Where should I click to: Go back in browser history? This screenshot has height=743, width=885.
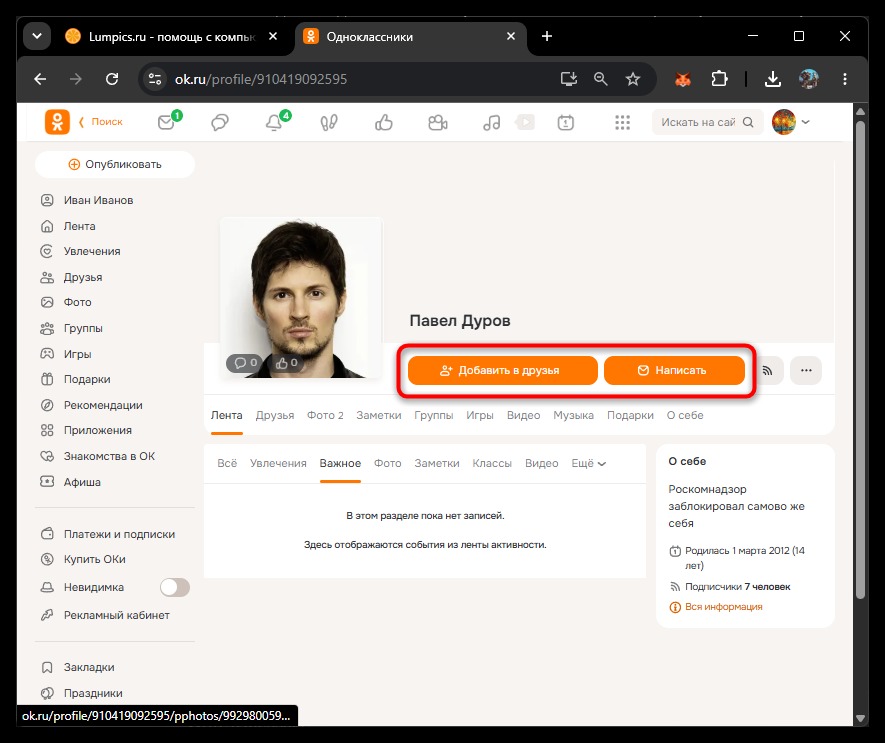pos(40,79)
